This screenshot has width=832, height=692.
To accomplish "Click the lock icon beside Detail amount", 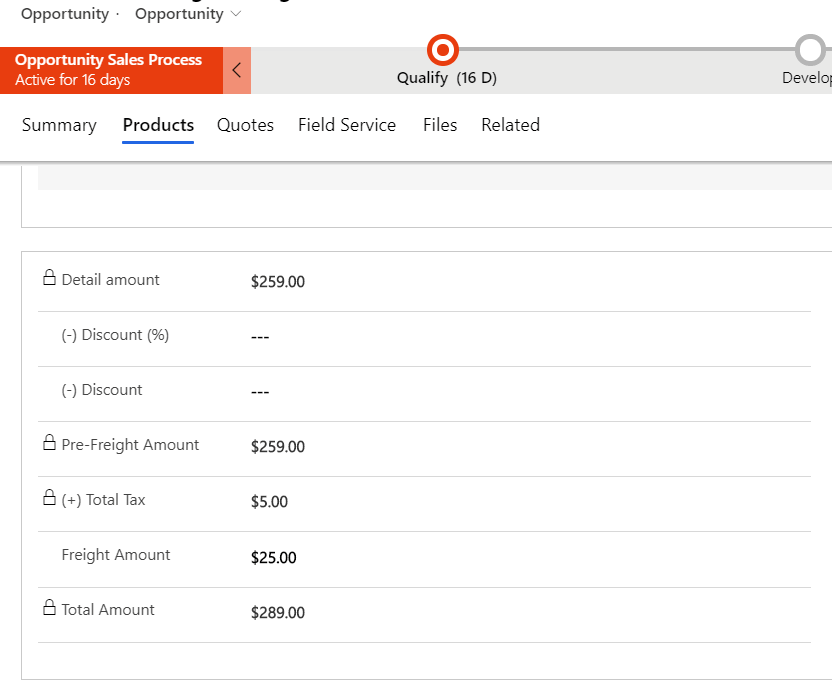I will tap(49, 278).
